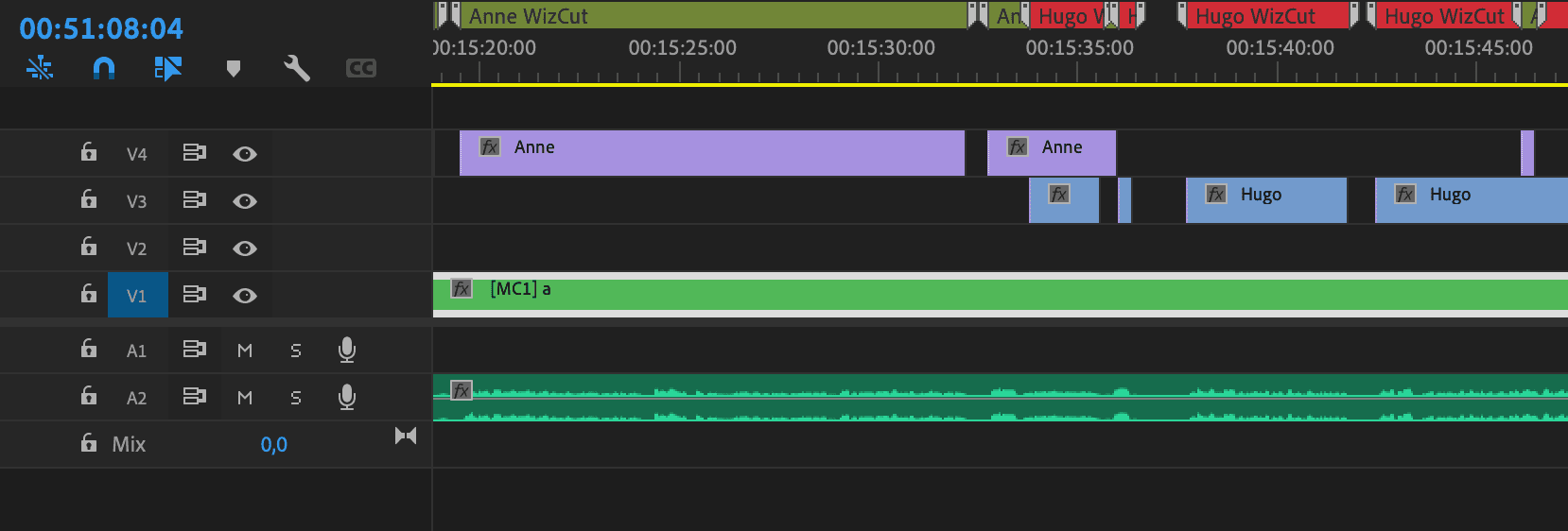
Task: Click fx badge on long Anne clip
Action: (490, 146)
